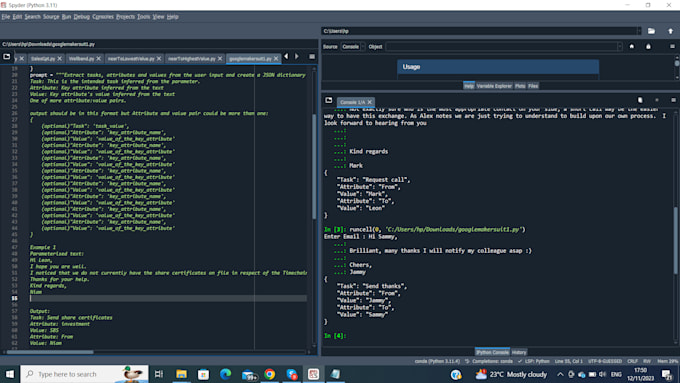Click the editor browse tabs icon

[x=7, y=57]
